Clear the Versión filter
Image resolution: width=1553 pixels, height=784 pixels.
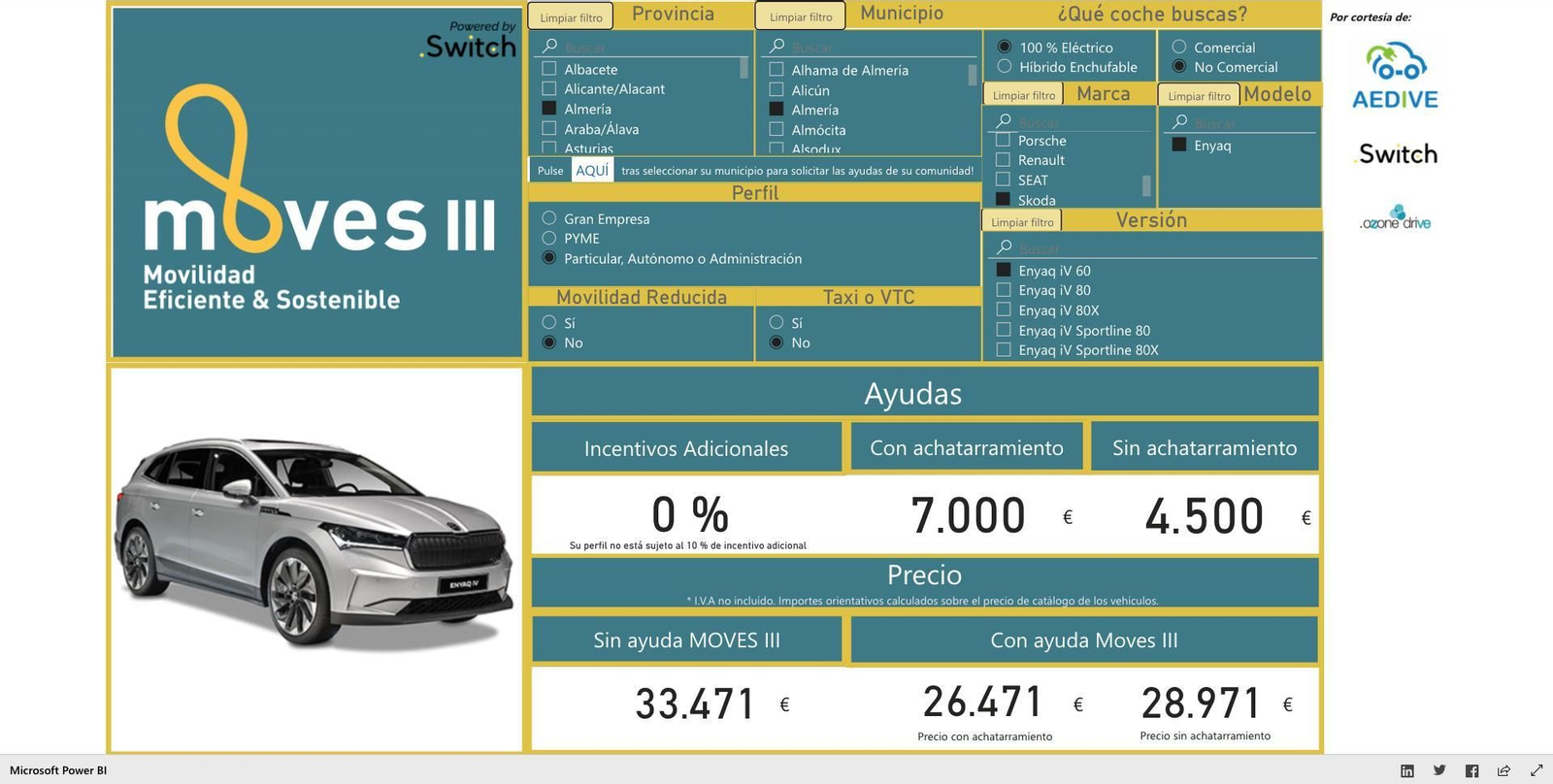1022,221
